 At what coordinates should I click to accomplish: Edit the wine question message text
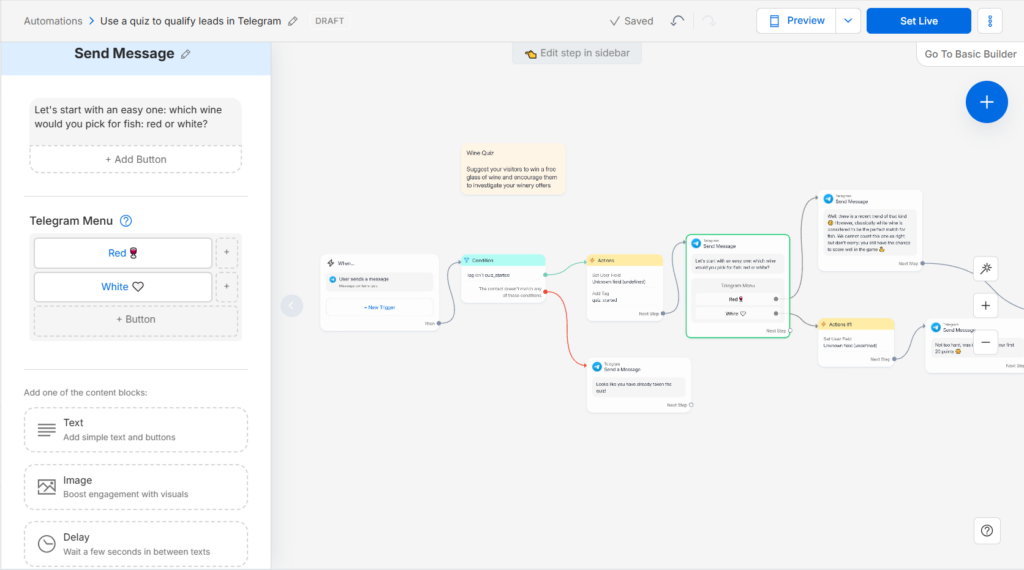(x=136, y=117)
